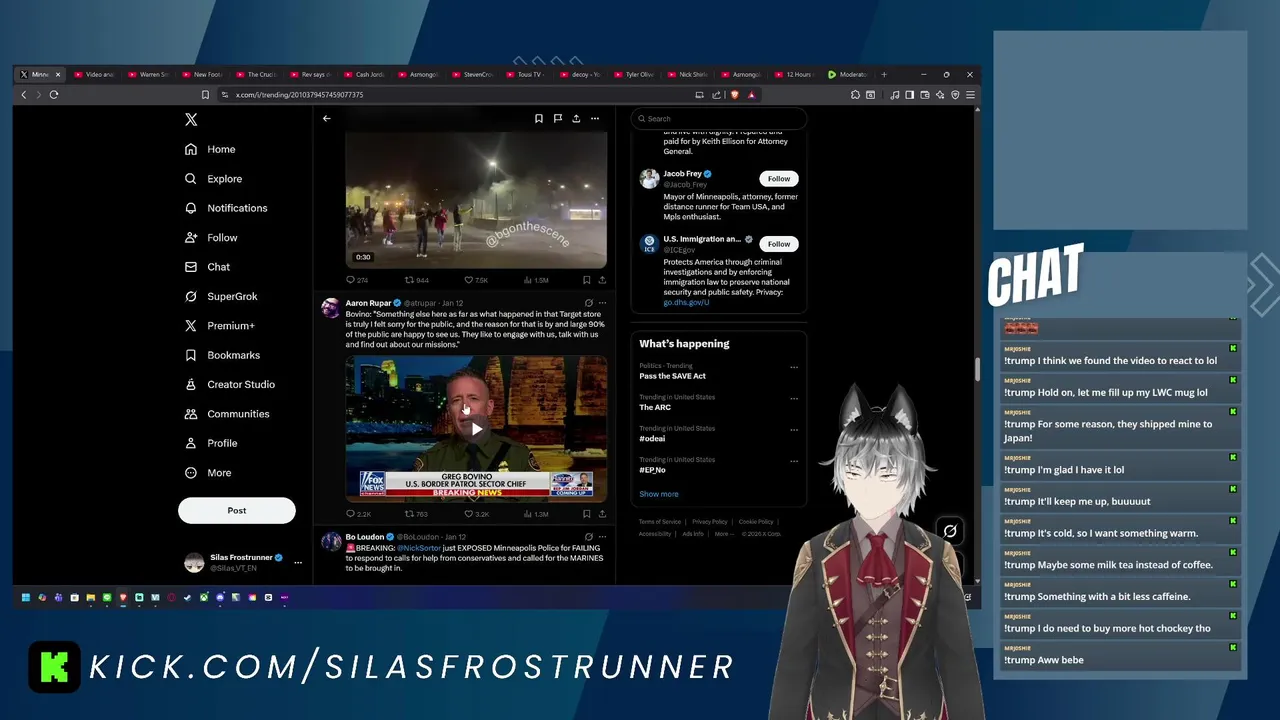Viewport: 1280px width, 720px height.
Task: Click the Post button
Action: coord(237,510)
